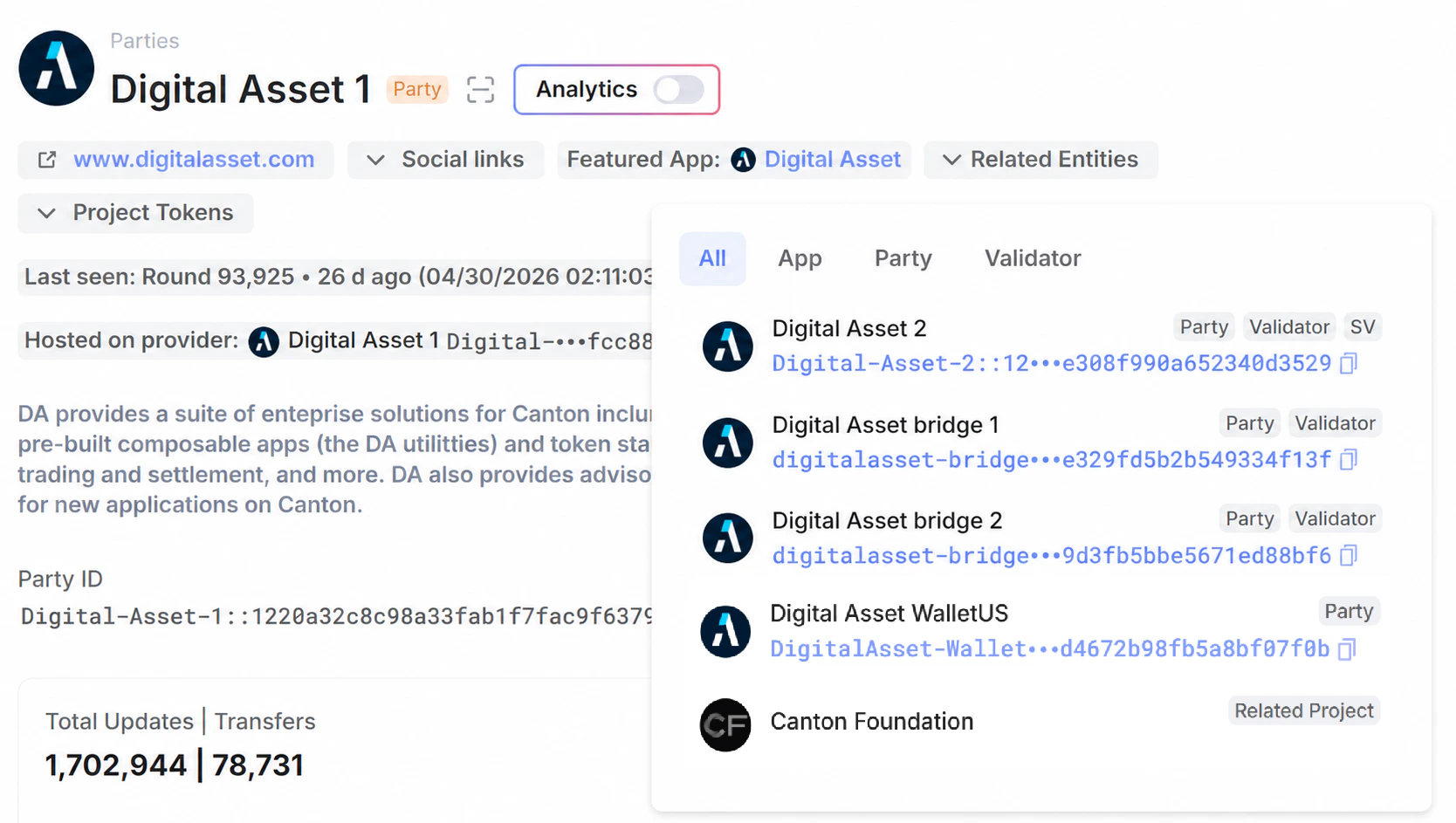1456x823 pixels.
Task: Click the Party tag on Digital Asset WalletUS
Action: click(1349, 611)
